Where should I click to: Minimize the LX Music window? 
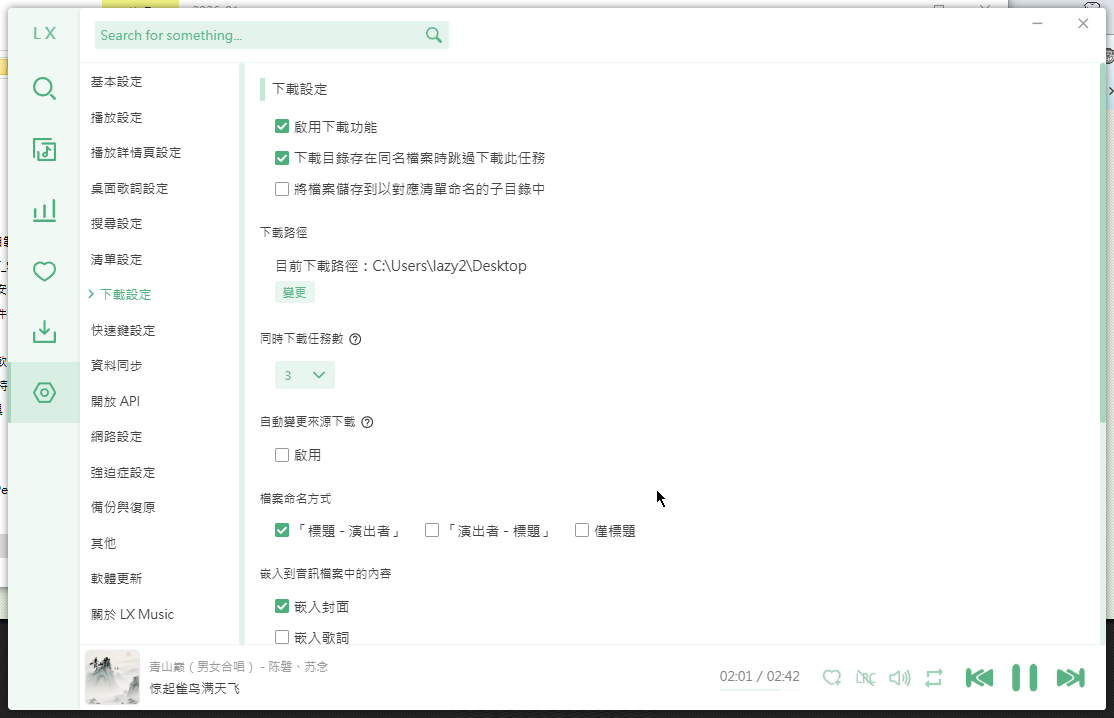[1037, 23]
